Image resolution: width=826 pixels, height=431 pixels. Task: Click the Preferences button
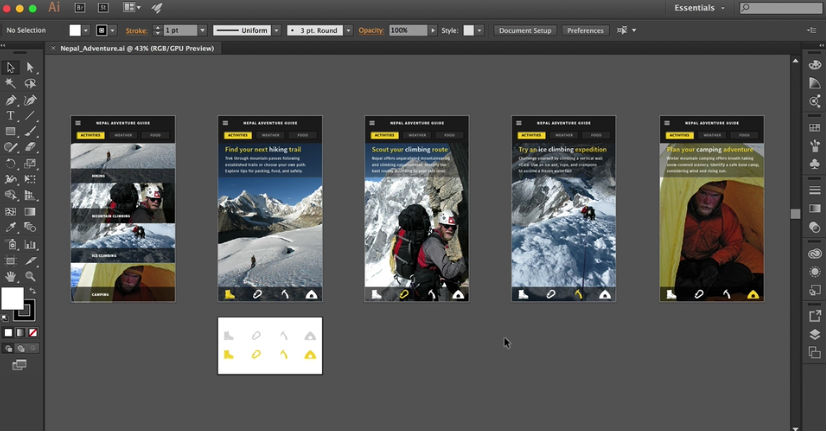tap(585, 31)
